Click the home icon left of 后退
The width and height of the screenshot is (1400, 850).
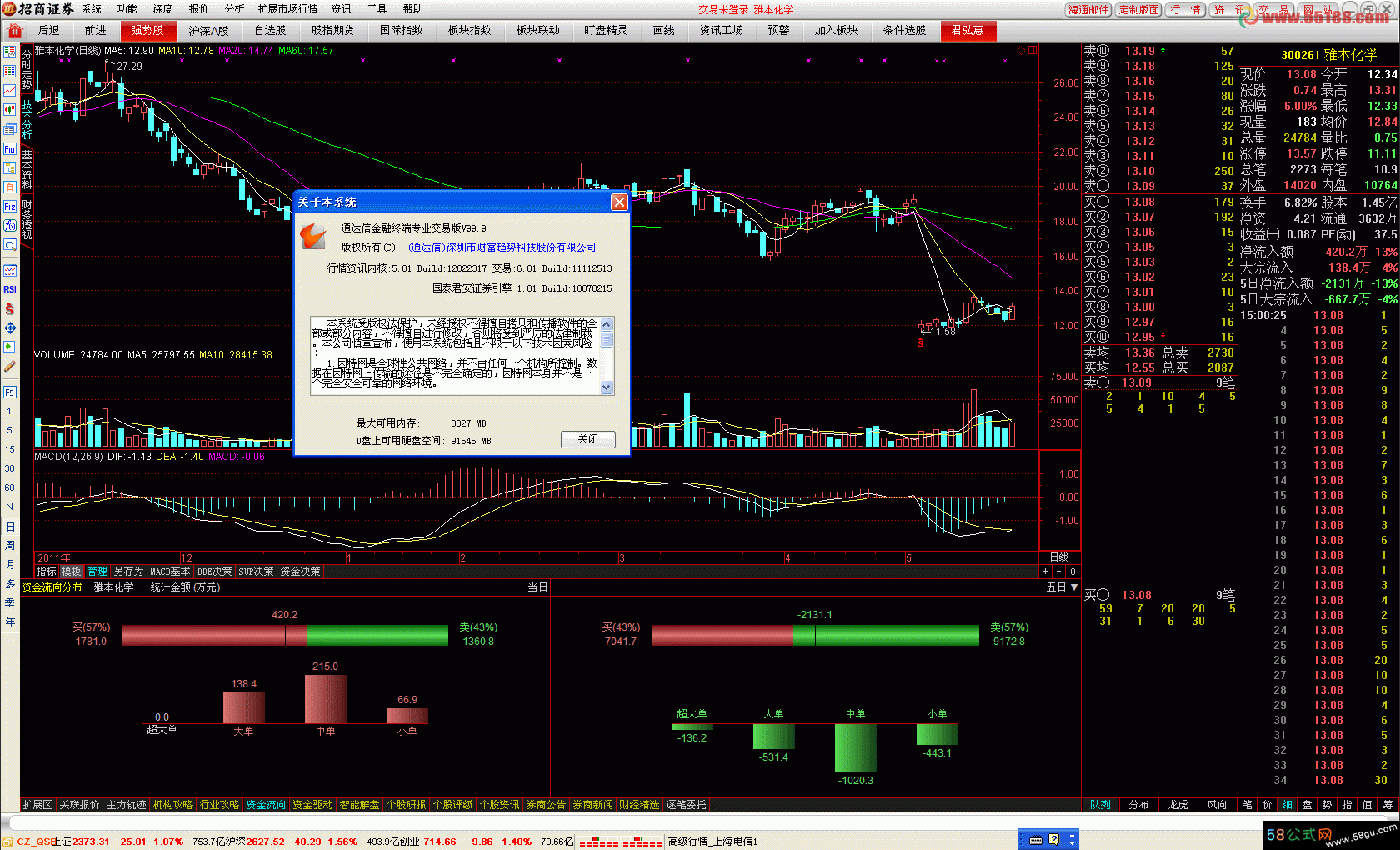pyautogui.click(x=13, y=31)
